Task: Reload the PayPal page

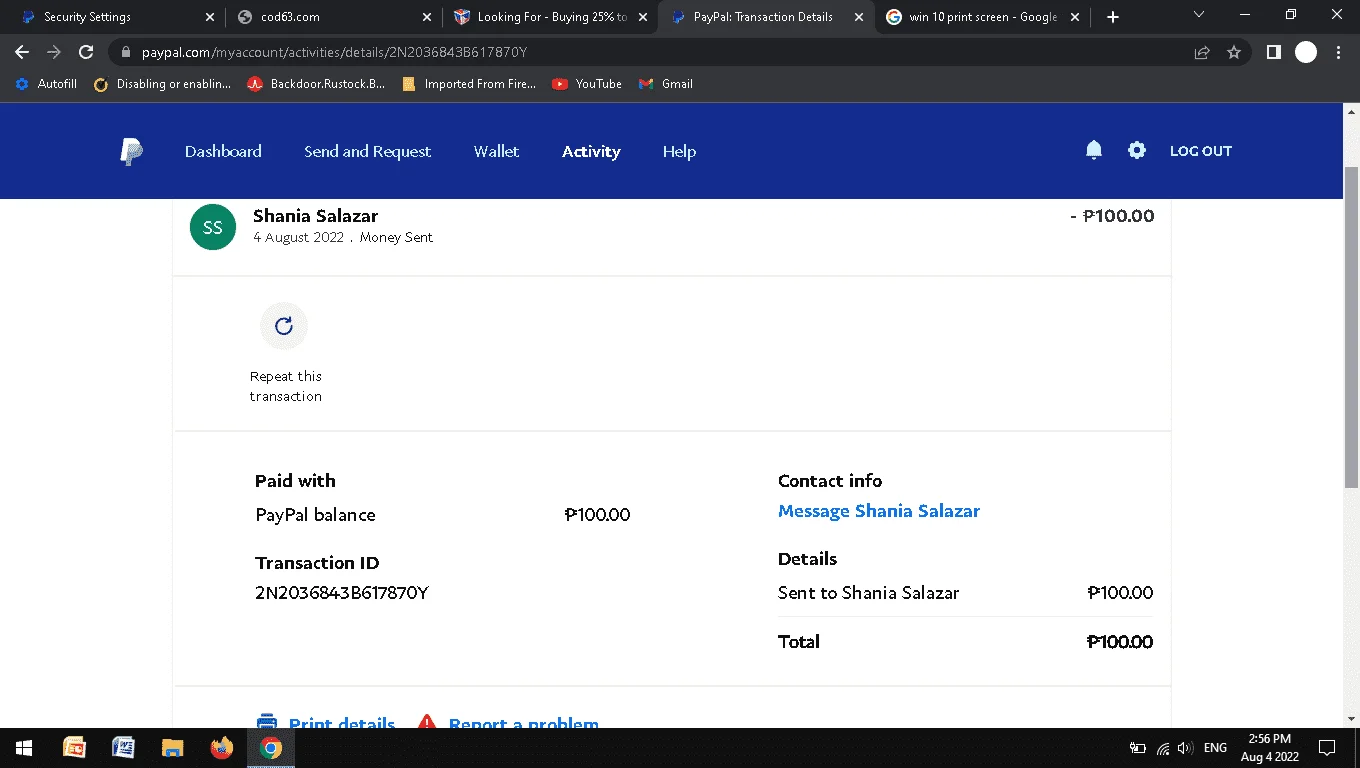Action: point(86,53)
